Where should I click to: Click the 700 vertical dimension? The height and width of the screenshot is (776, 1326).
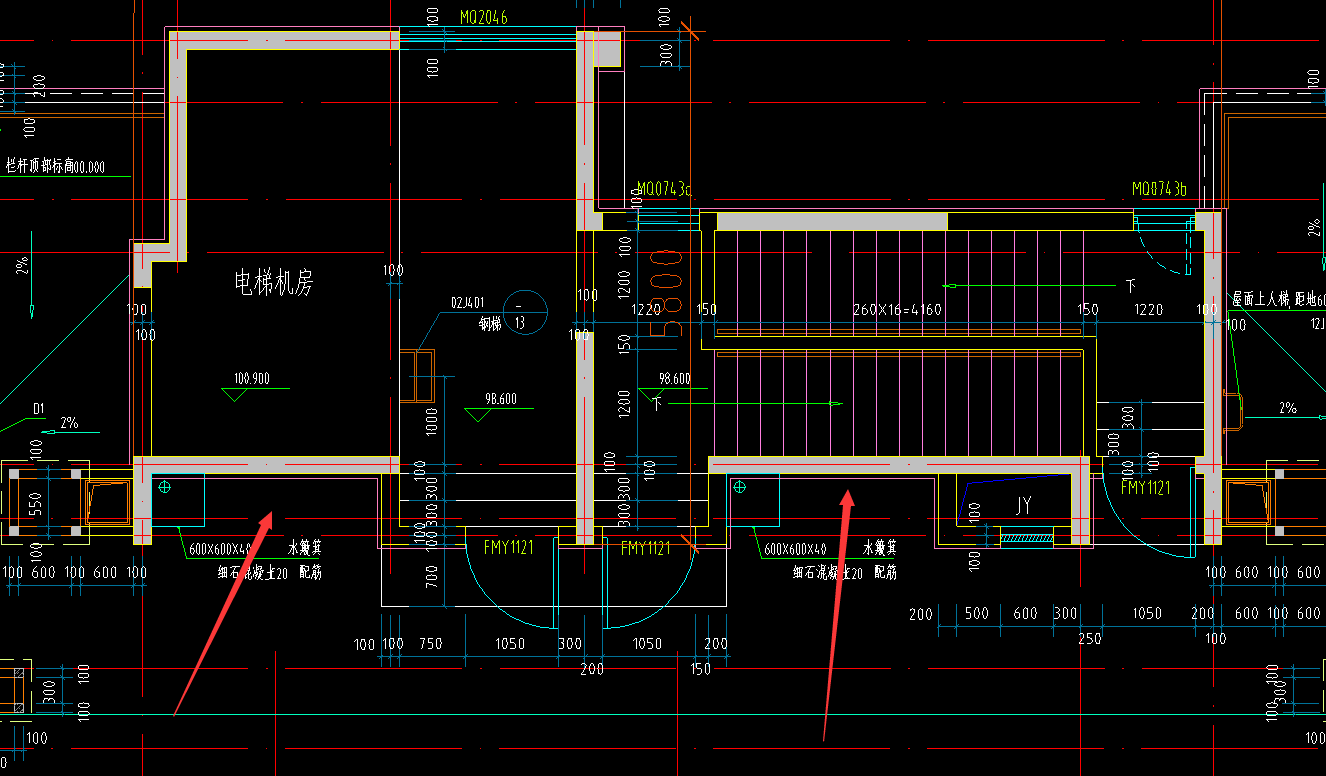(431, 577)
